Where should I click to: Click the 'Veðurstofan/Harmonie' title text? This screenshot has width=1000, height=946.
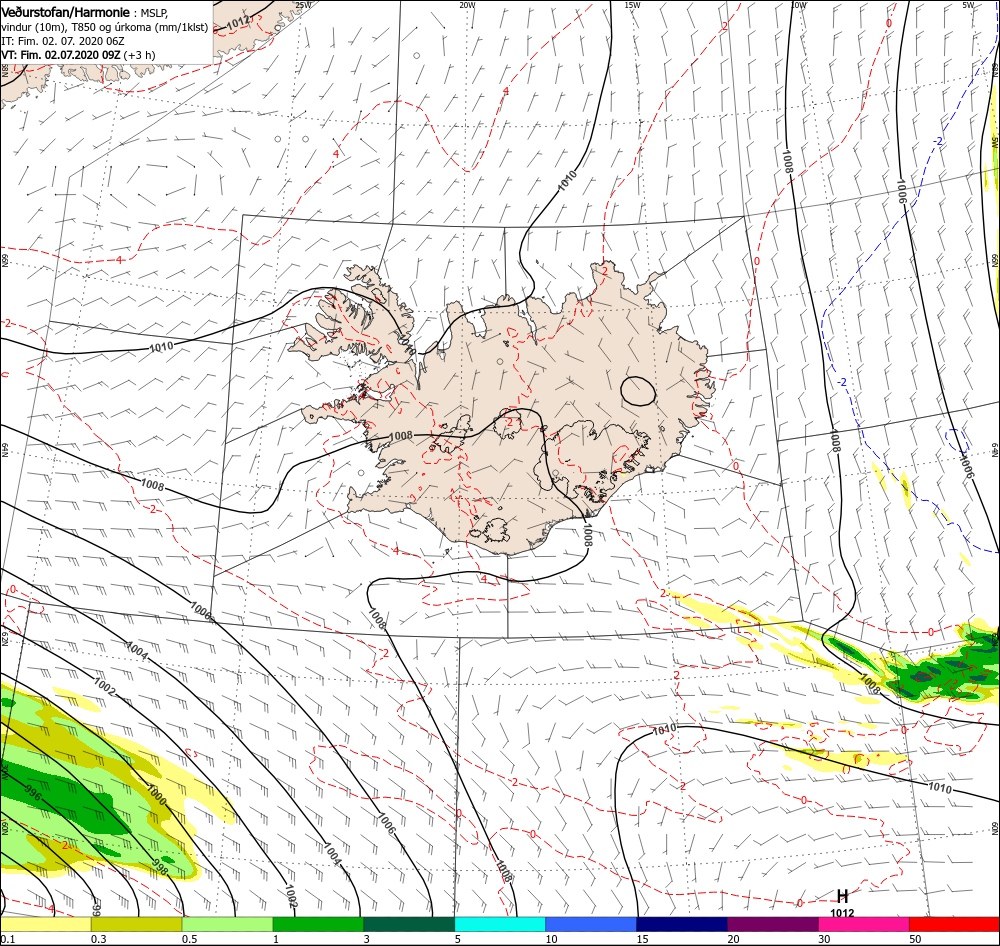pos(66,12)
